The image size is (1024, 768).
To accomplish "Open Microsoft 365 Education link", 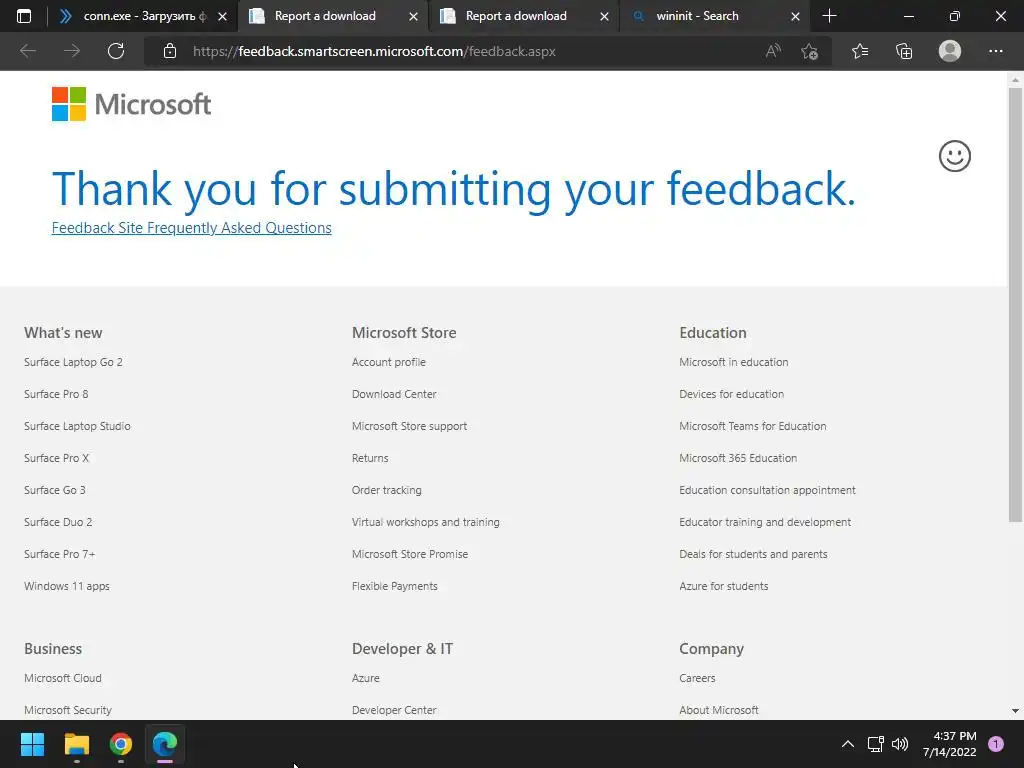I will (x=738, y=458).
